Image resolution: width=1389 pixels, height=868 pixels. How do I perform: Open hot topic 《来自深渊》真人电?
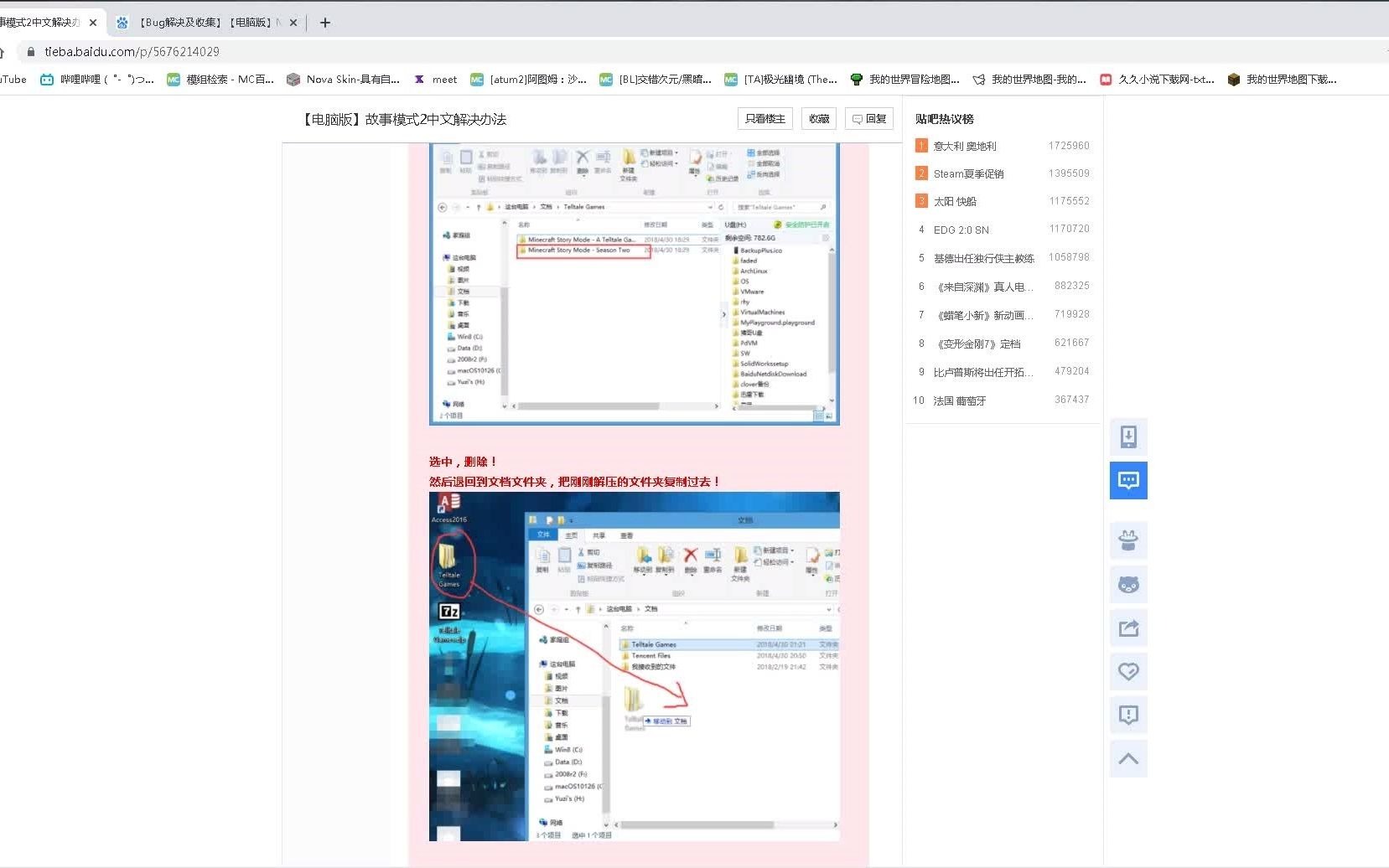(x=984, y=287)
